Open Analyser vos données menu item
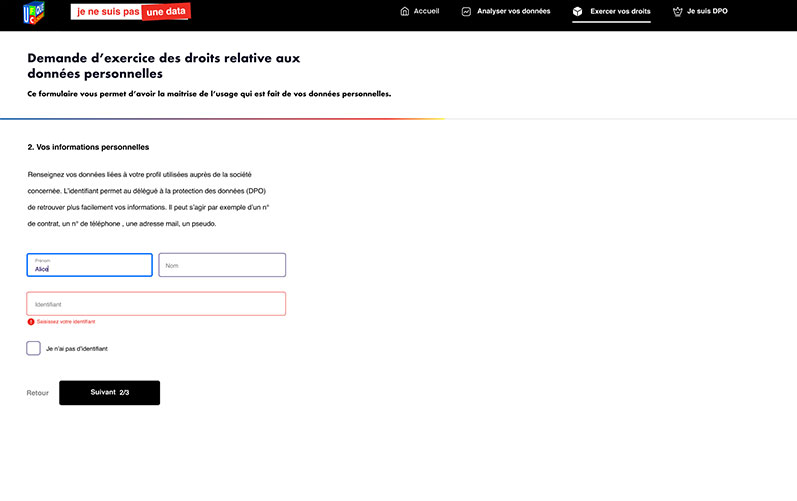This screenshot has width=797, height=501. coord(505,11)
